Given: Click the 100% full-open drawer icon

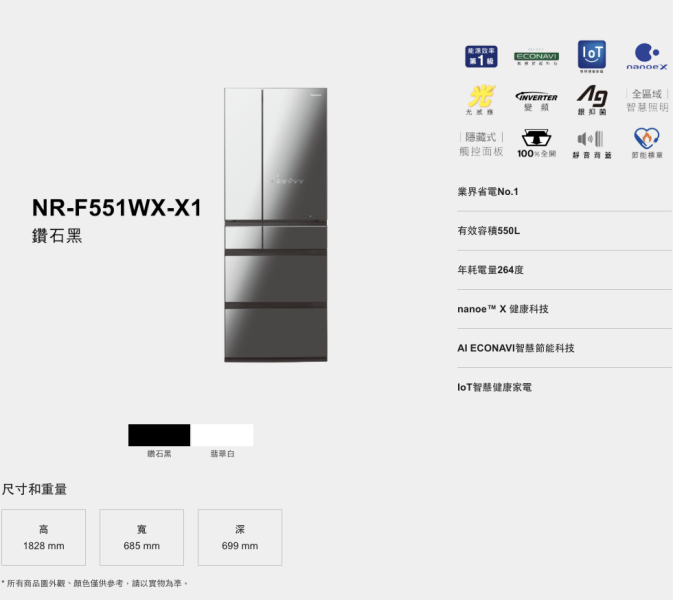Looking at the screenshot, I should pyautogui.click(x=536, y=143).
